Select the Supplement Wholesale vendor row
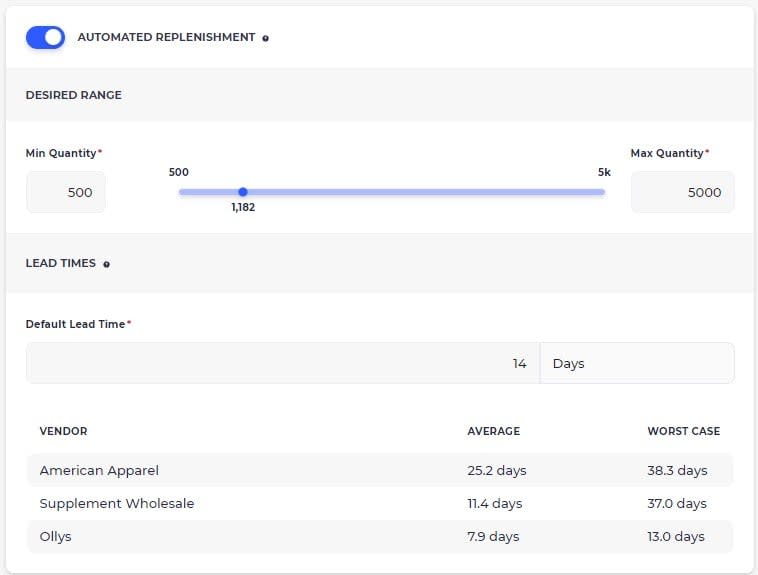Viewport: 758px width, 575px height. pyautogui.click(x=380, y=503)
